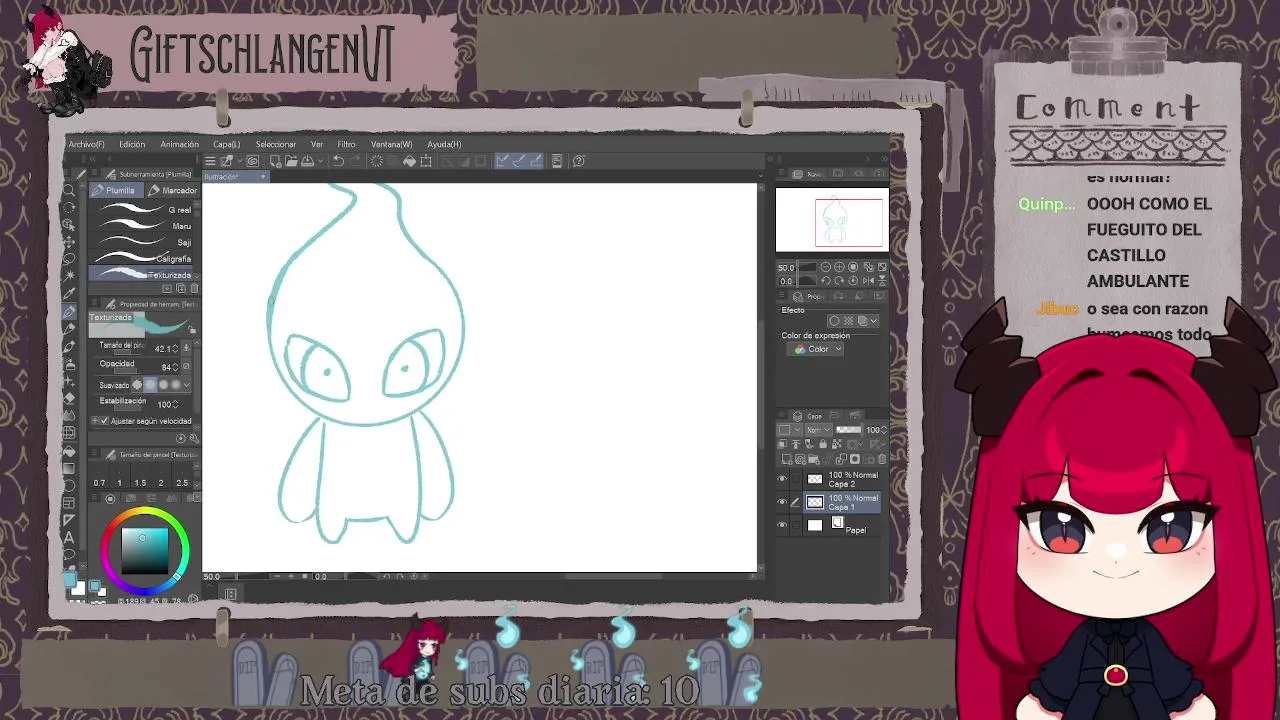Viewport: 1280px width, 720px height.
Task: Toggle the checkbox next to Papel layer
Action: 796,525
